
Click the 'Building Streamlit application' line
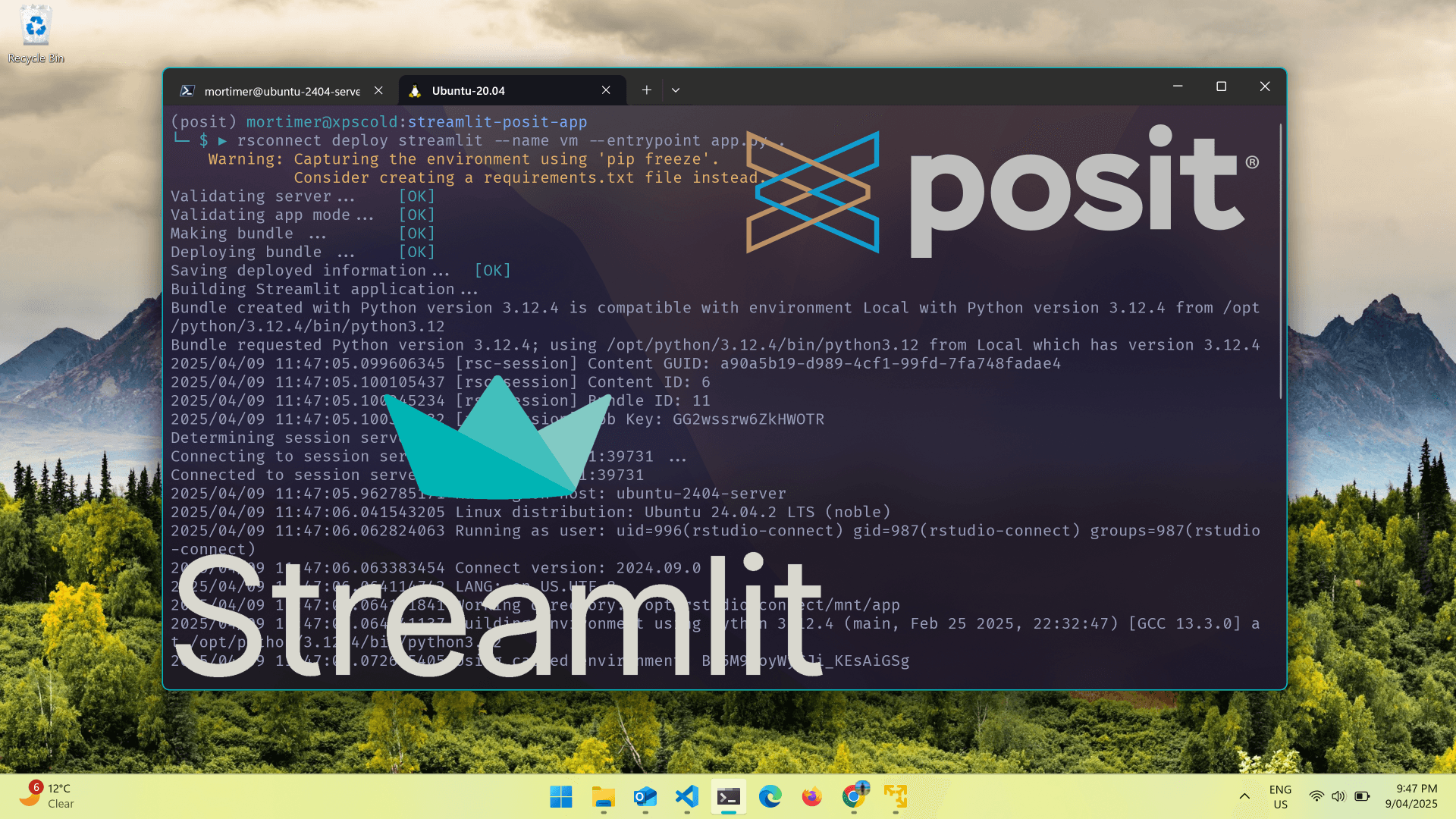click(325, 289)
